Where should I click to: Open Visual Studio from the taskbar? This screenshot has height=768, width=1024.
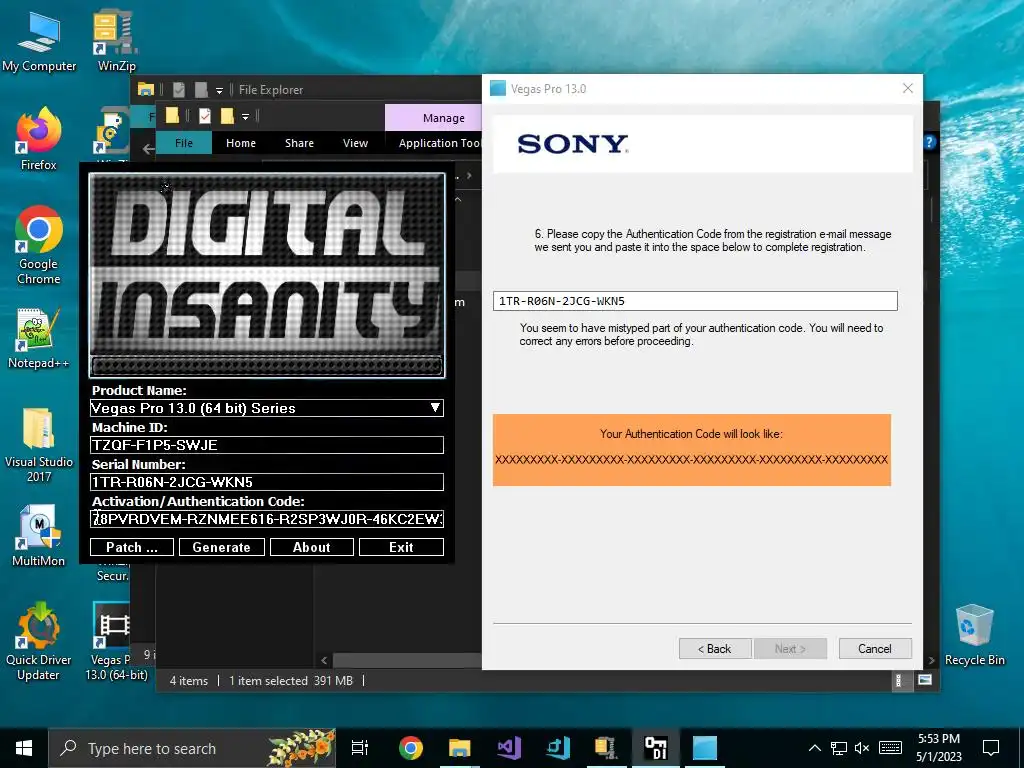coord(509,748)
